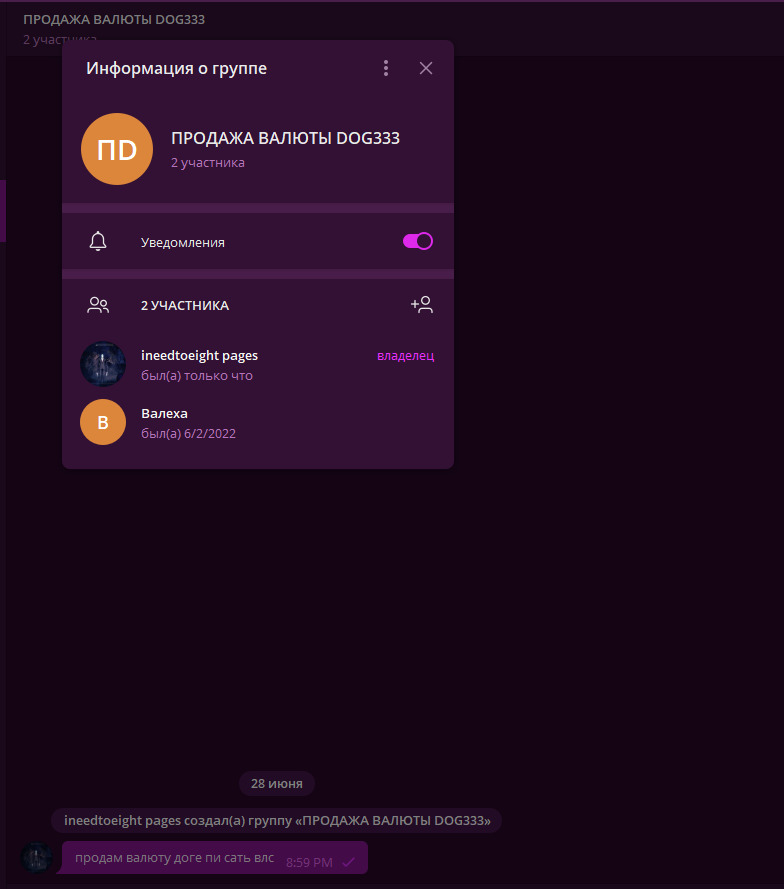Click the orange ПD group avatar
Viewport: 784px width, 889px height.
tap(117, 149)
